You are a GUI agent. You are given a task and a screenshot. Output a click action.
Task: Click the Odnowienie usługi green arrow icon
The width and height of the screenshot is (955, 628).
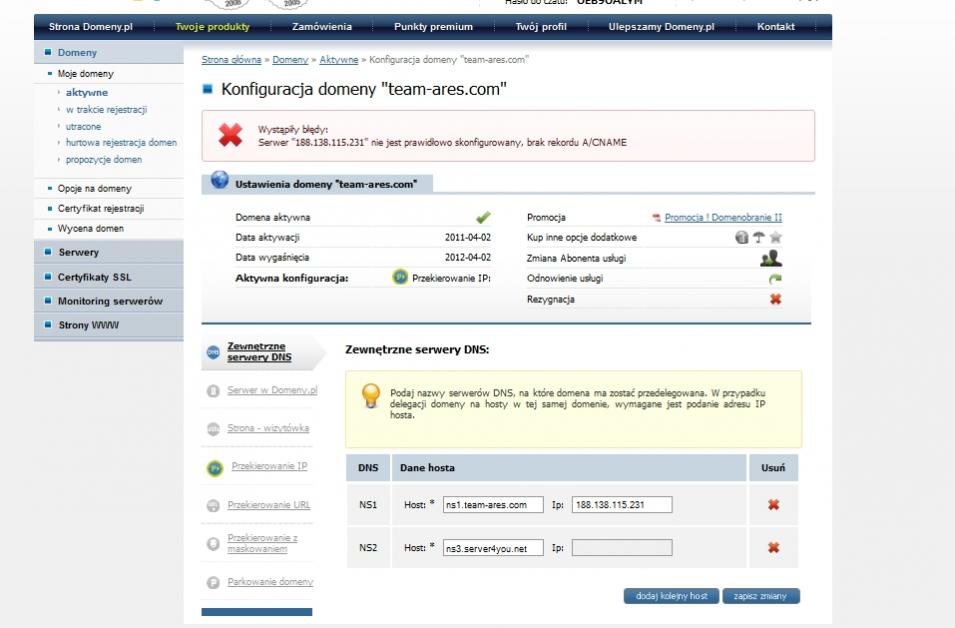point(775,279)
